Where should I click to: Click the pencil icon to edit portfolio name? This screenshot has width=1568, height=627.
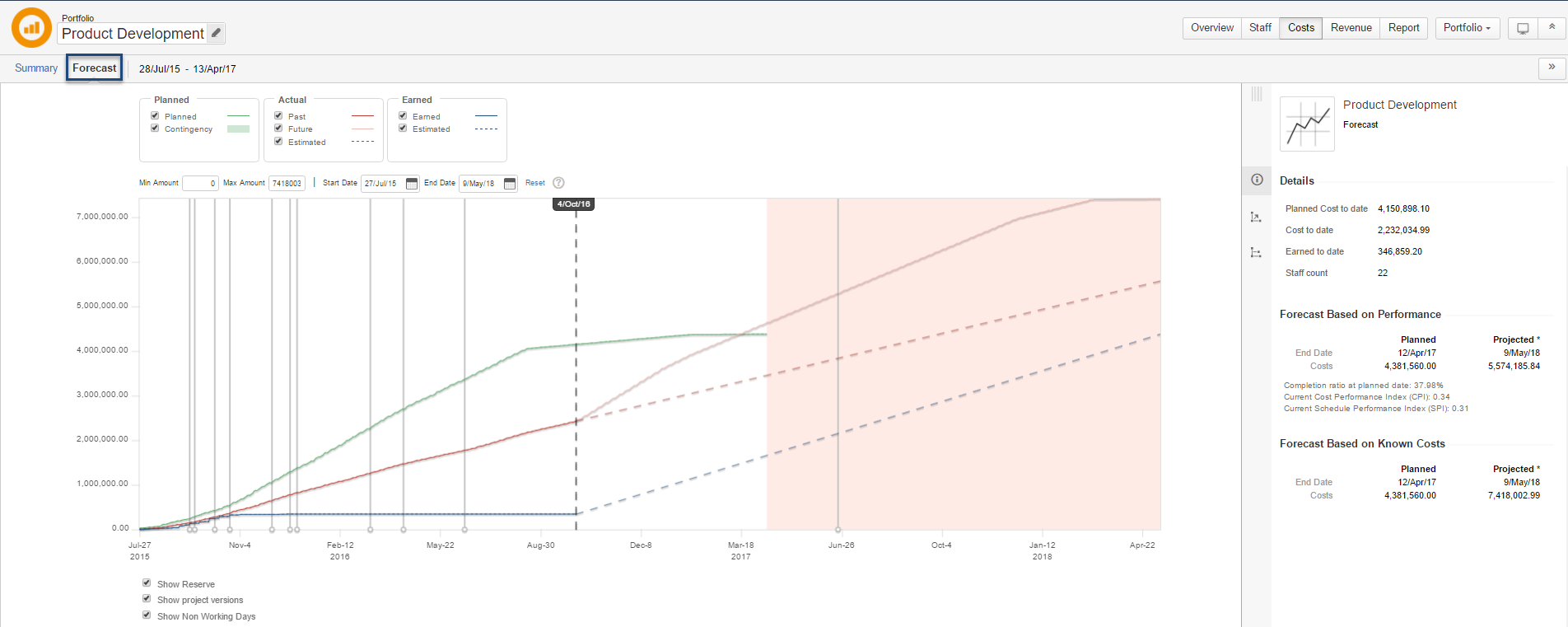(216, 33)
